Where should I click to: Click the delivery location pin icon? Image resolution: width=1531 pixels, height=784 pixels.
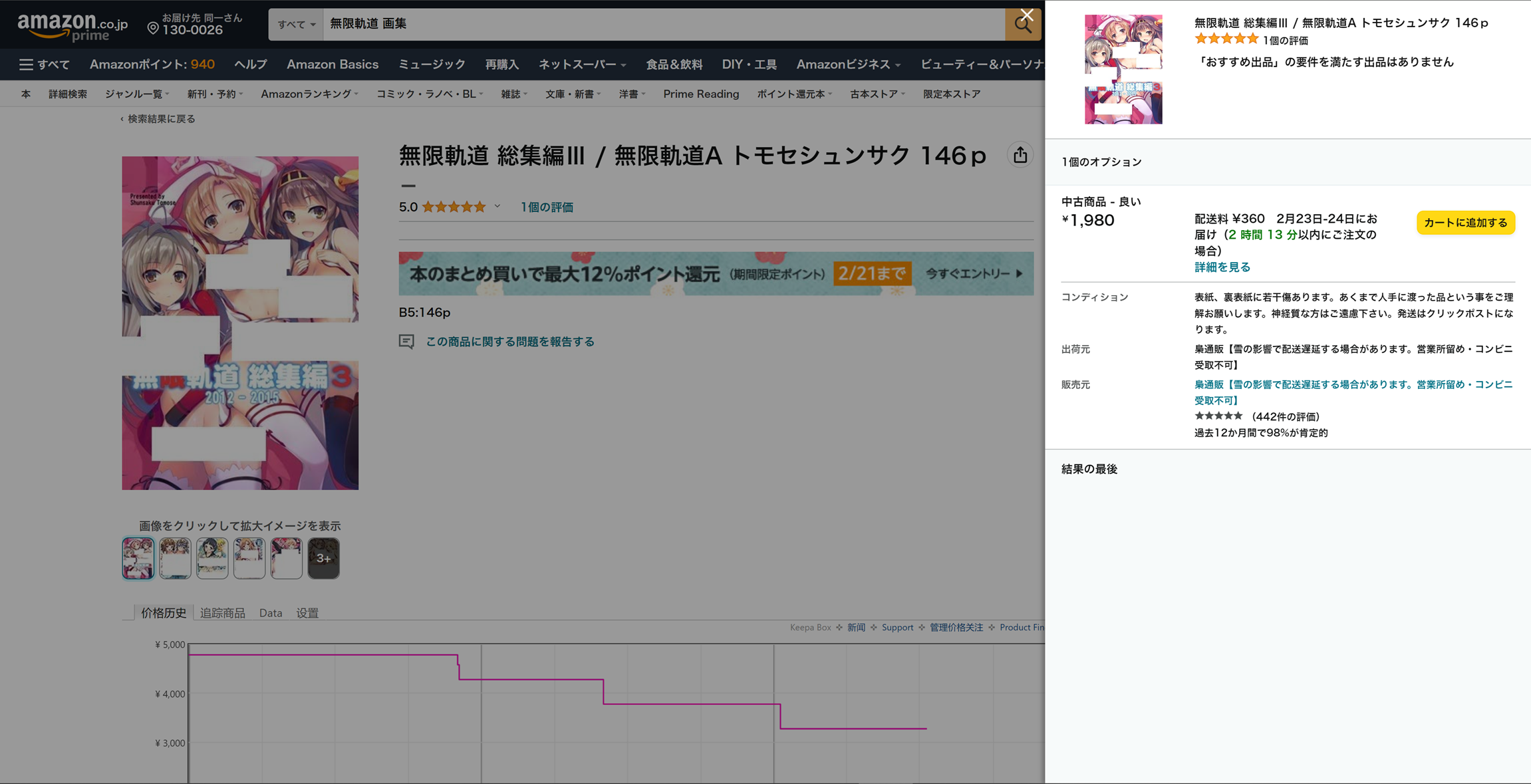[153, 28]
